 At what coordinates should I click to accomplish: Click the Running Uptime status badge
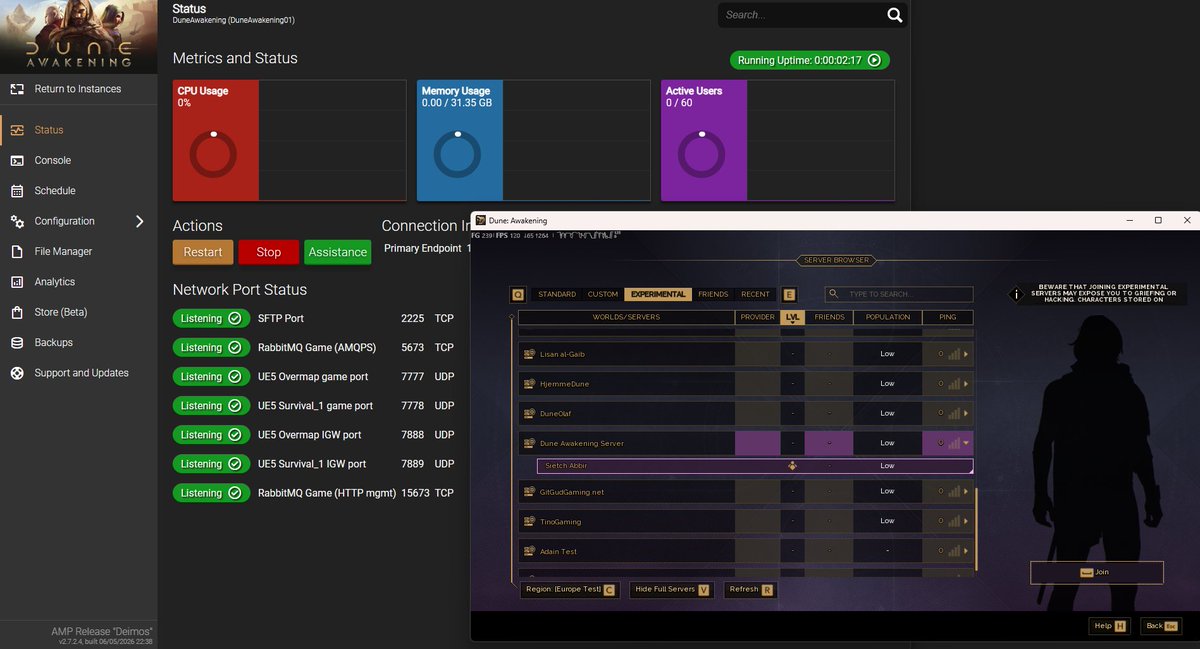click(809, 60)
